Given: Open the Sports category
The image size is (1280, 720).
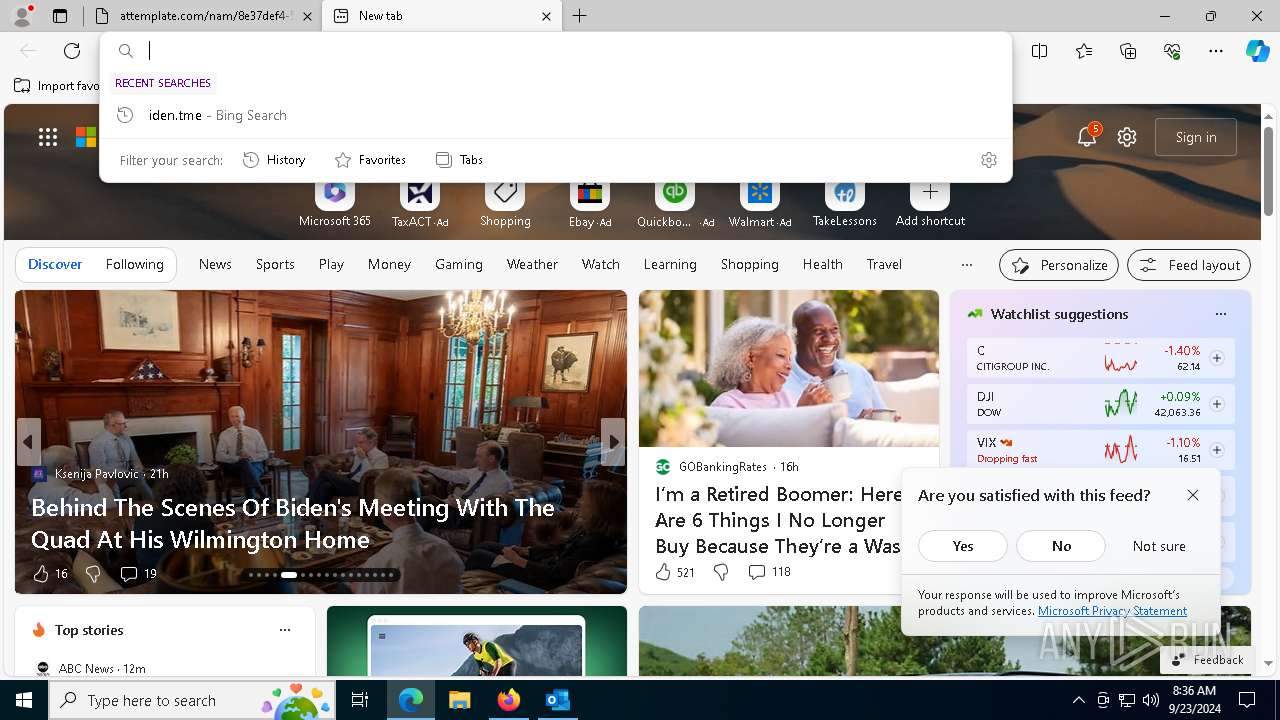Looking at the screenshot, I should [x=275, y=265].
